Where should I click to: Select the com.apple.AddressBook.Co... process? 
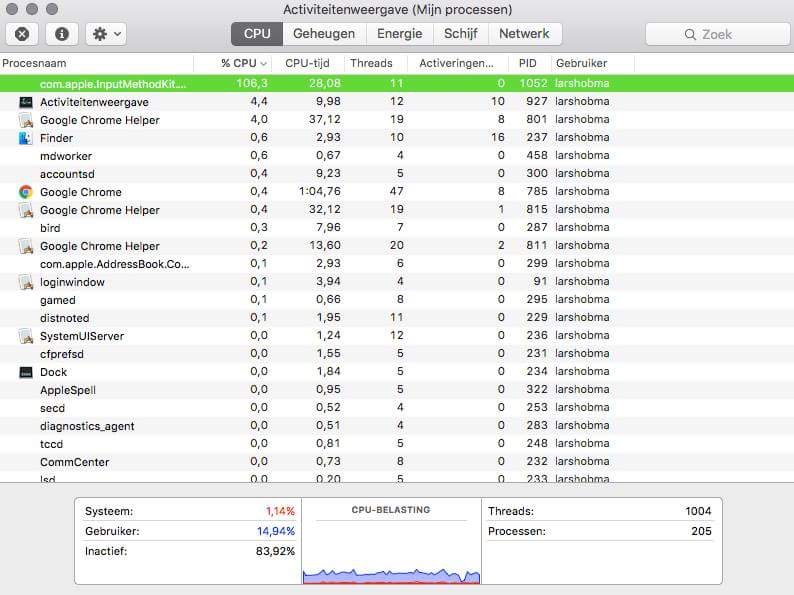115,264
